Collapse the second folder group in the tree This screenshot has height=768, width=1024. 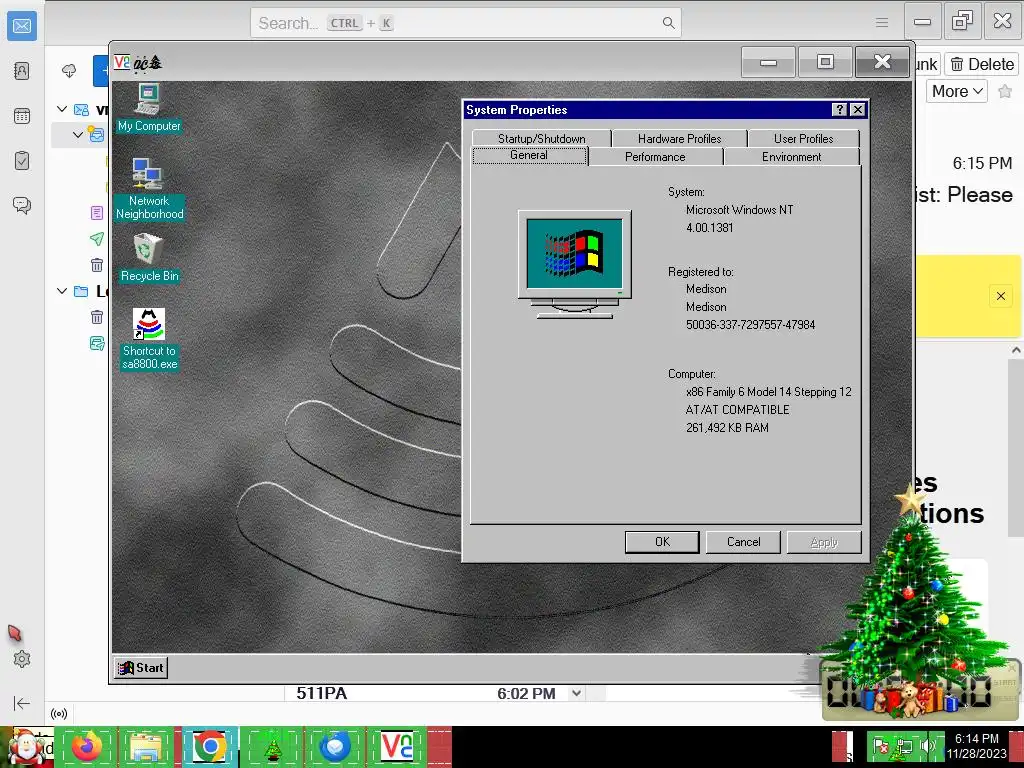click(62, 291)
